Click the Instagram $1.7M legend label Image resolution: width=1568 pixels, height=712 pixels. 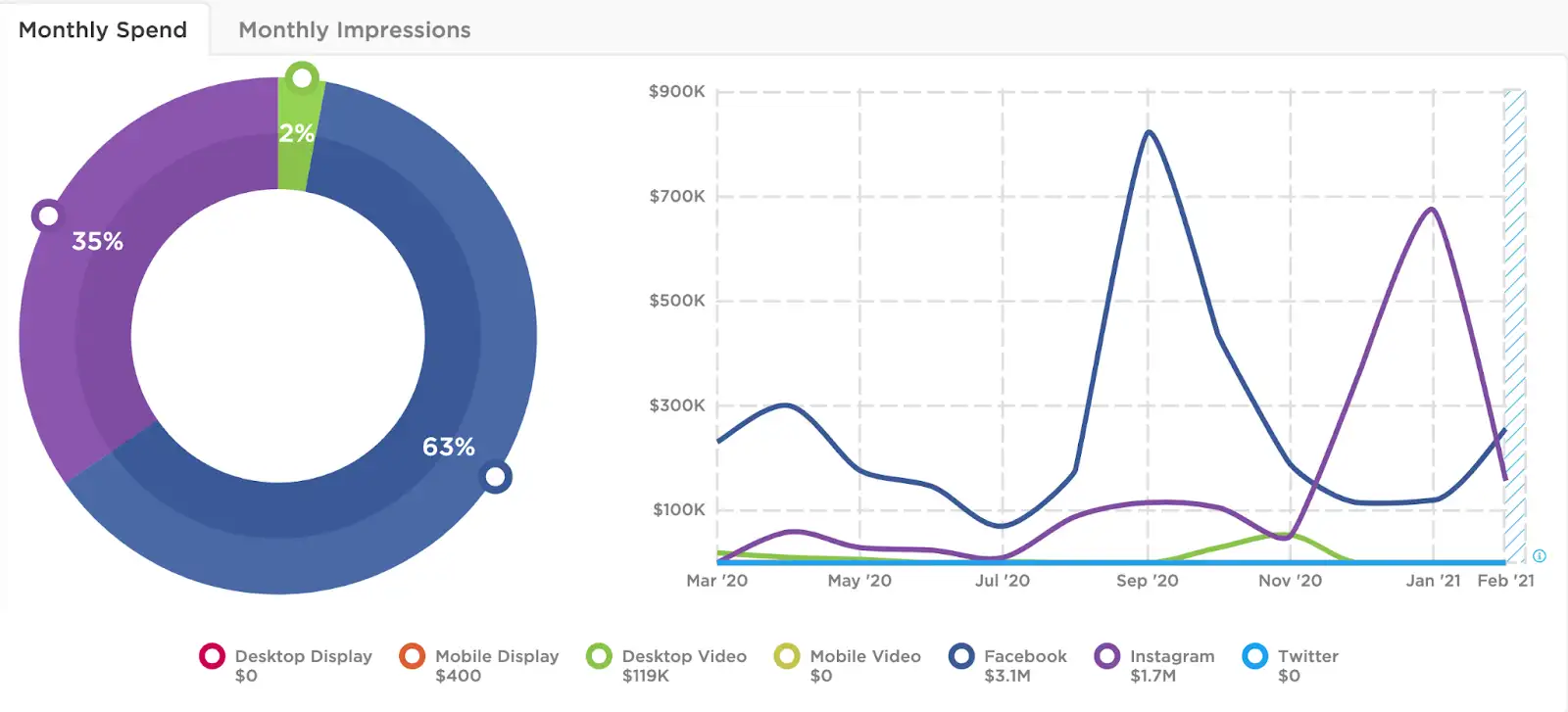coord(1172,665)
